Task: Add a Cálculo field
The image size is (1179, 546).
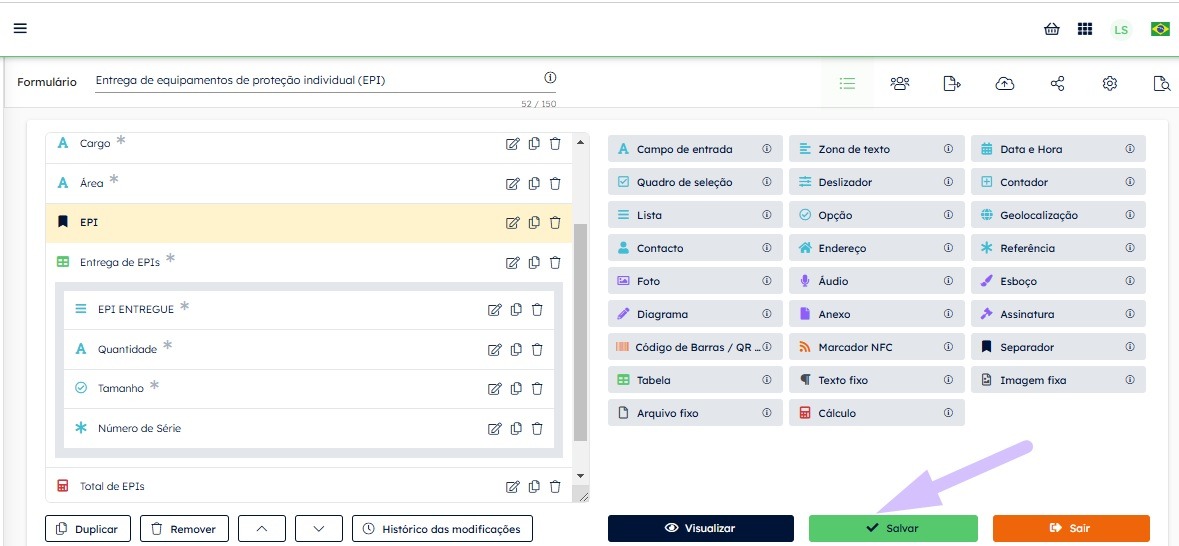Action: (876, 414)
